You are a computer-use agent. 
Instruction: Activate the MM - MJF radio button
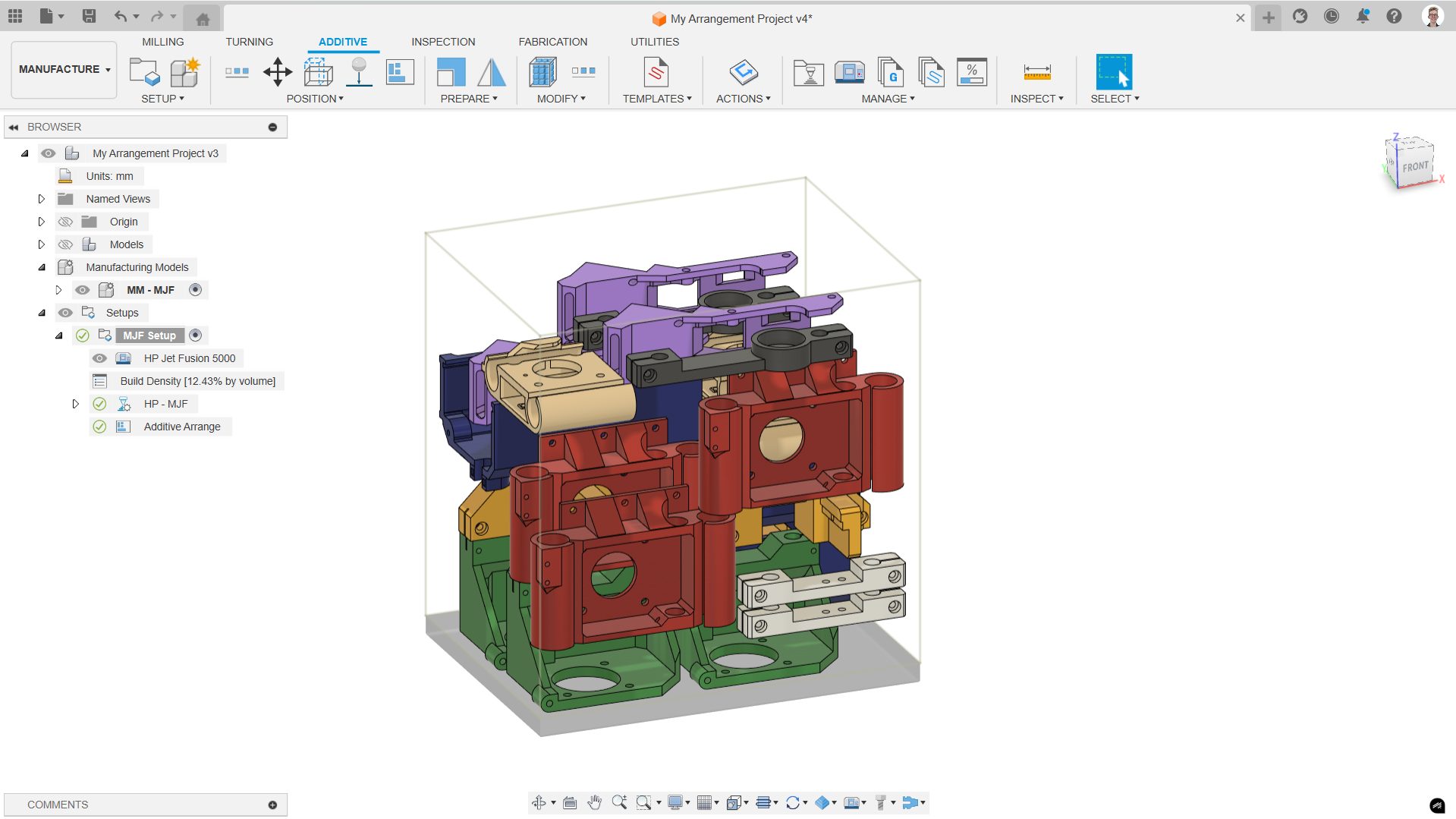point(195,290)
